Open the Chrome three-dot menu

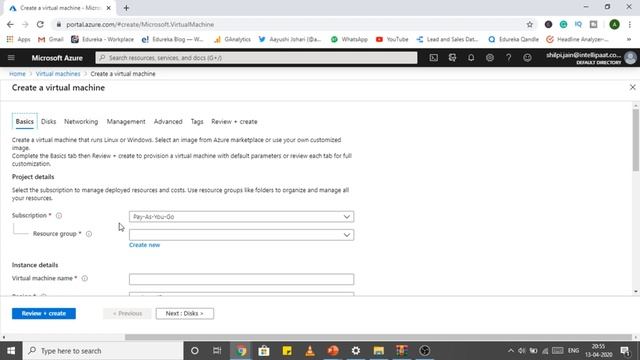pos(630,24)
